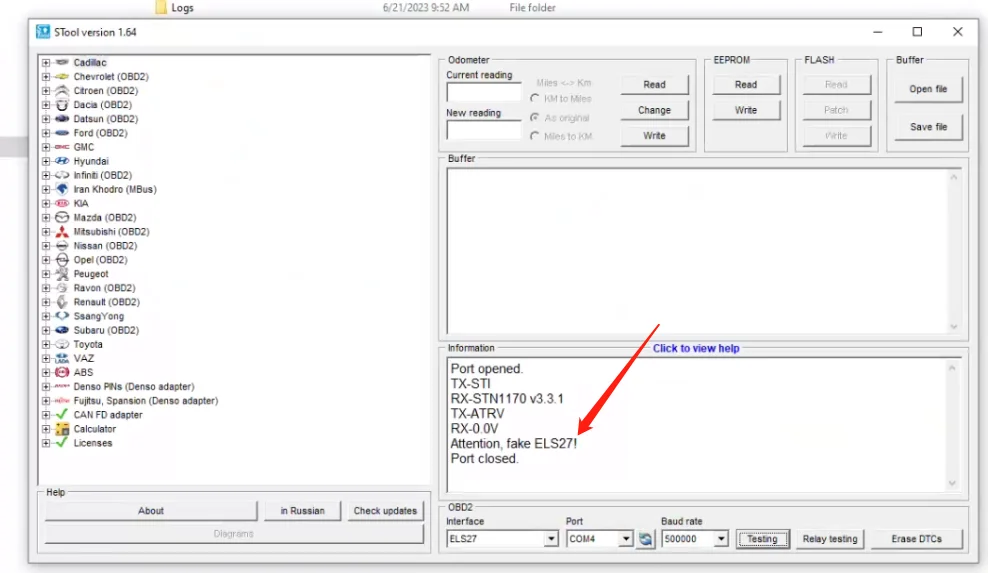Click the Odometer Change button

(654, 110)
